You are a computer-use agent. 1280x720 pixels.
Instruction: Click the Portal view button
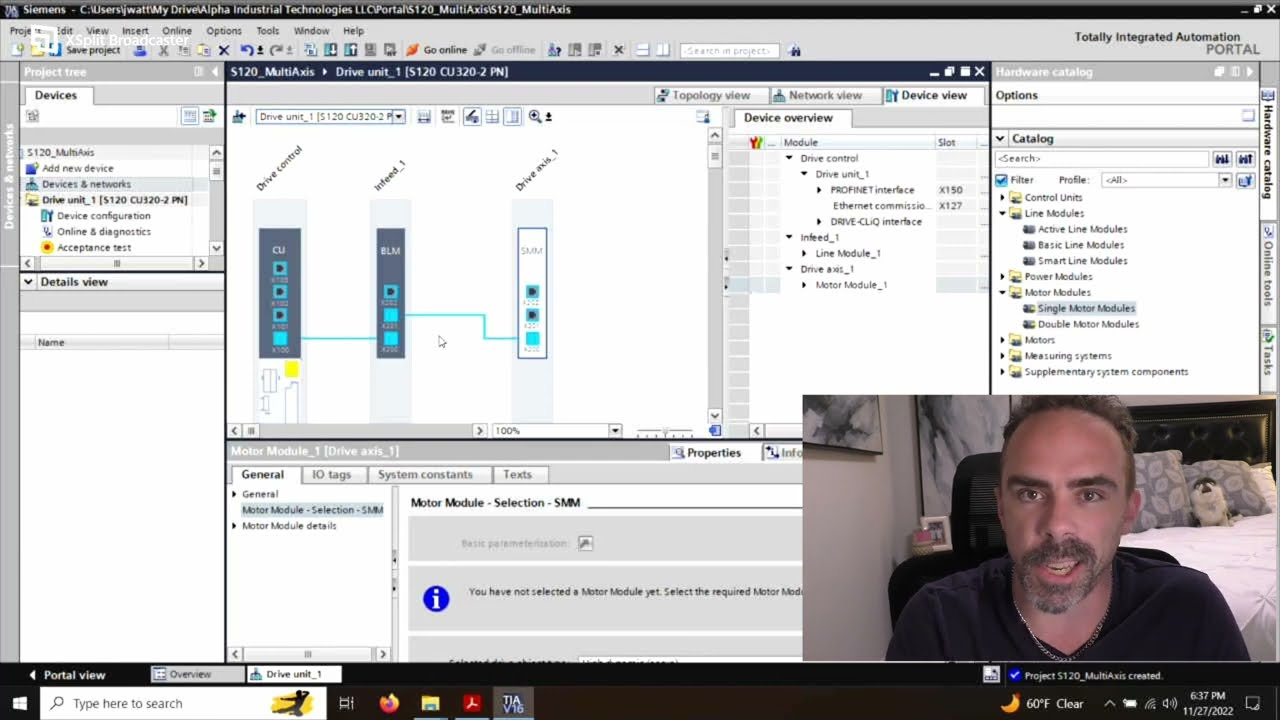click(x=66, y=675)
